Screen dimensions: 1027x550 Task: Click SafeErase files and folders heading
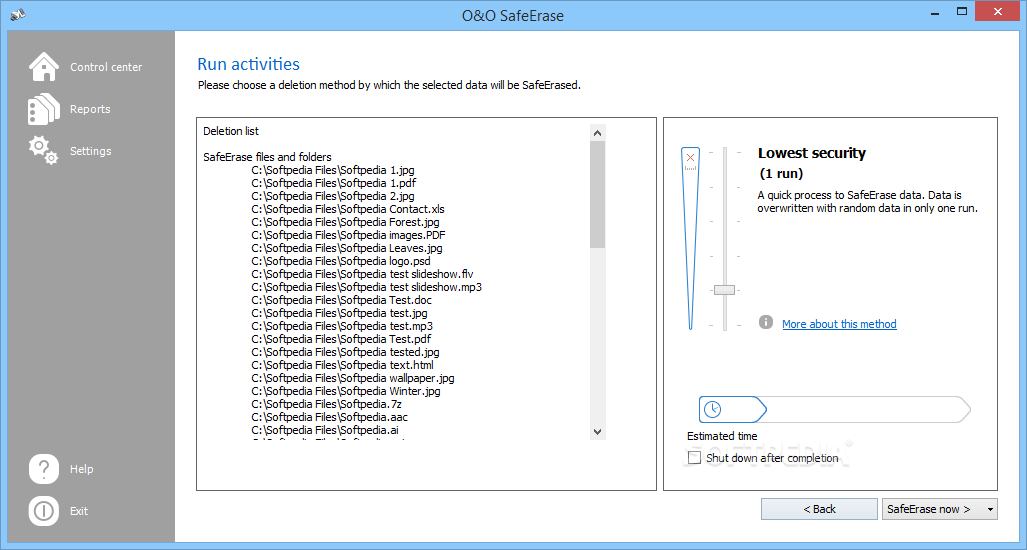coord(267,157)
